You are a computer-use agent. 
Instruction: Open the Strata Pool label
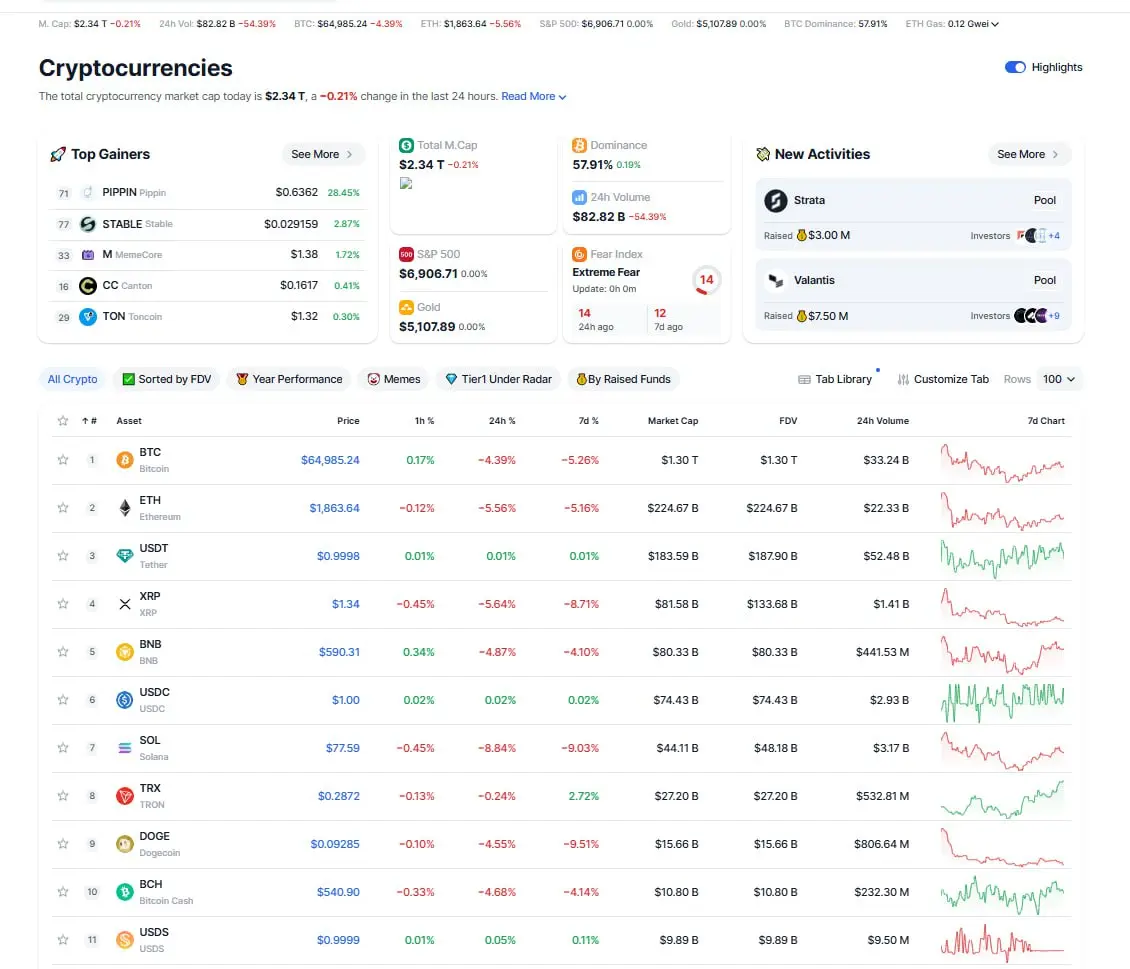pos(1044,200)
